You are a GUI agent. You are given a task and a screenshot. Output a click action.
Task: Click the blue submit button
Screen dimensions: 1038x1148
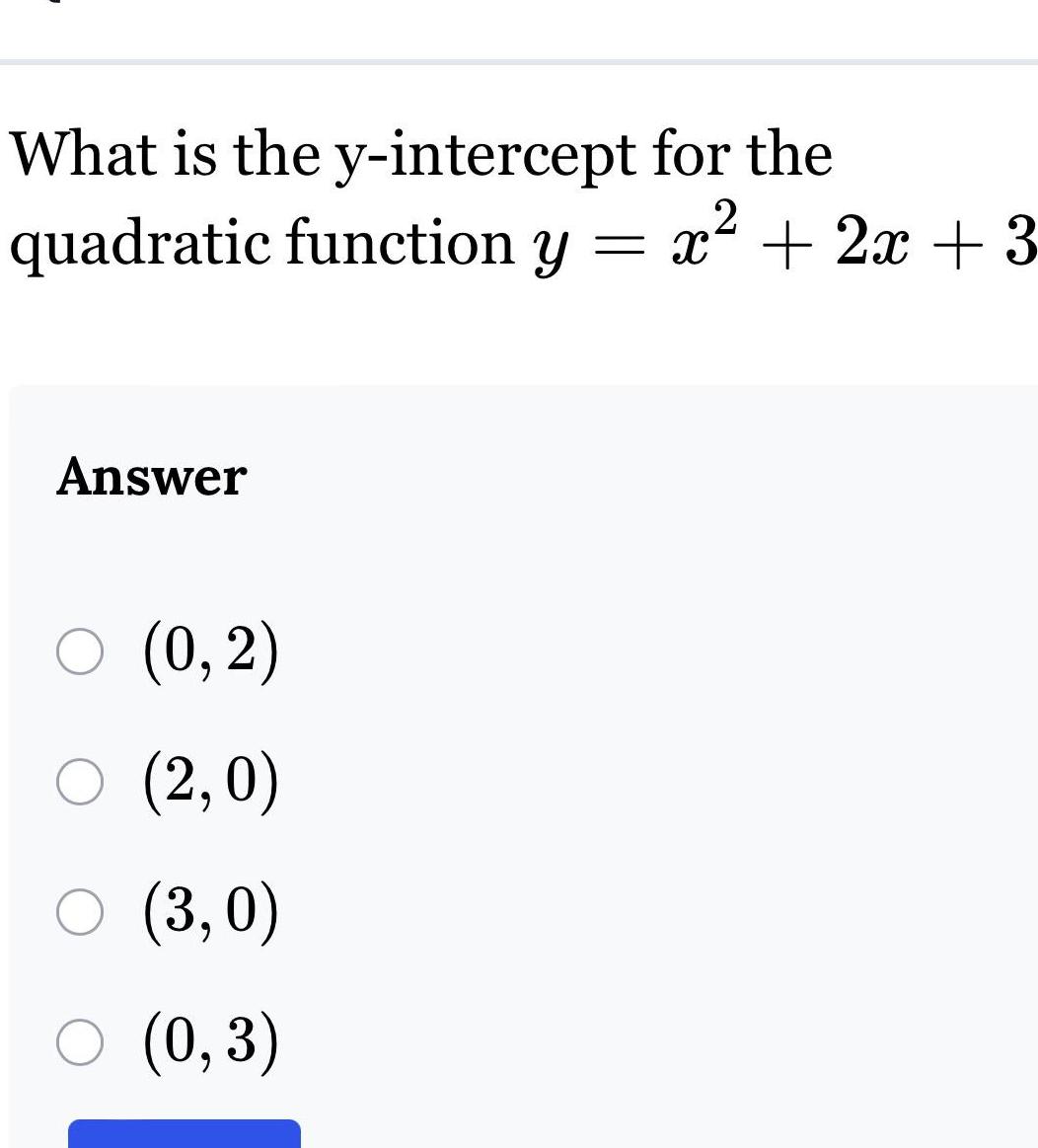pos(183,1135)
